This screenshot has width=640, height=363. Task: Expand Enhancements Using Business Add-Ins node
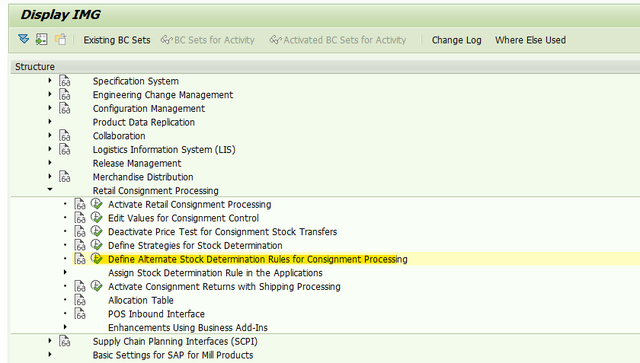point(65,327)
